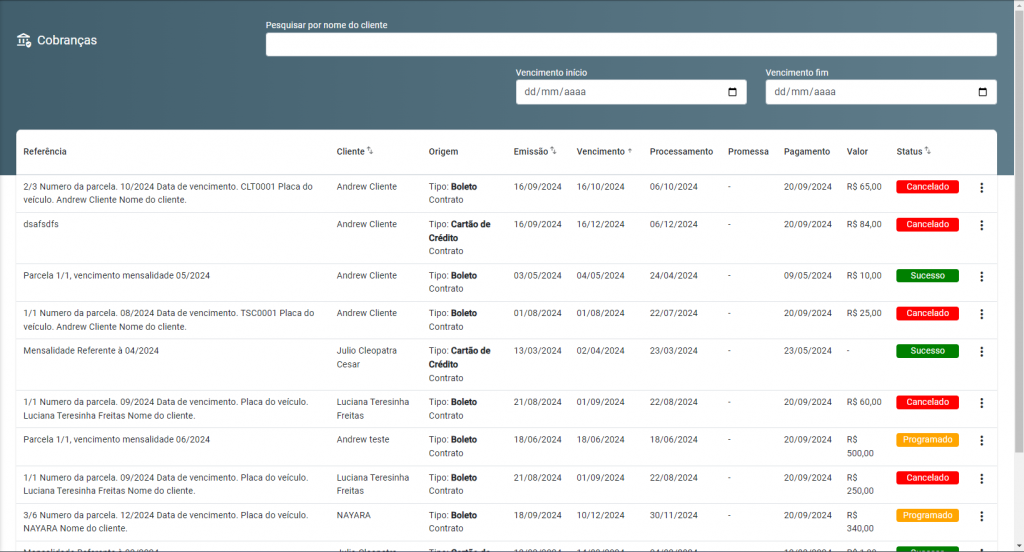
Task: Click Cancelado badge on R$ 25,00 row
Action: point(927,314)
